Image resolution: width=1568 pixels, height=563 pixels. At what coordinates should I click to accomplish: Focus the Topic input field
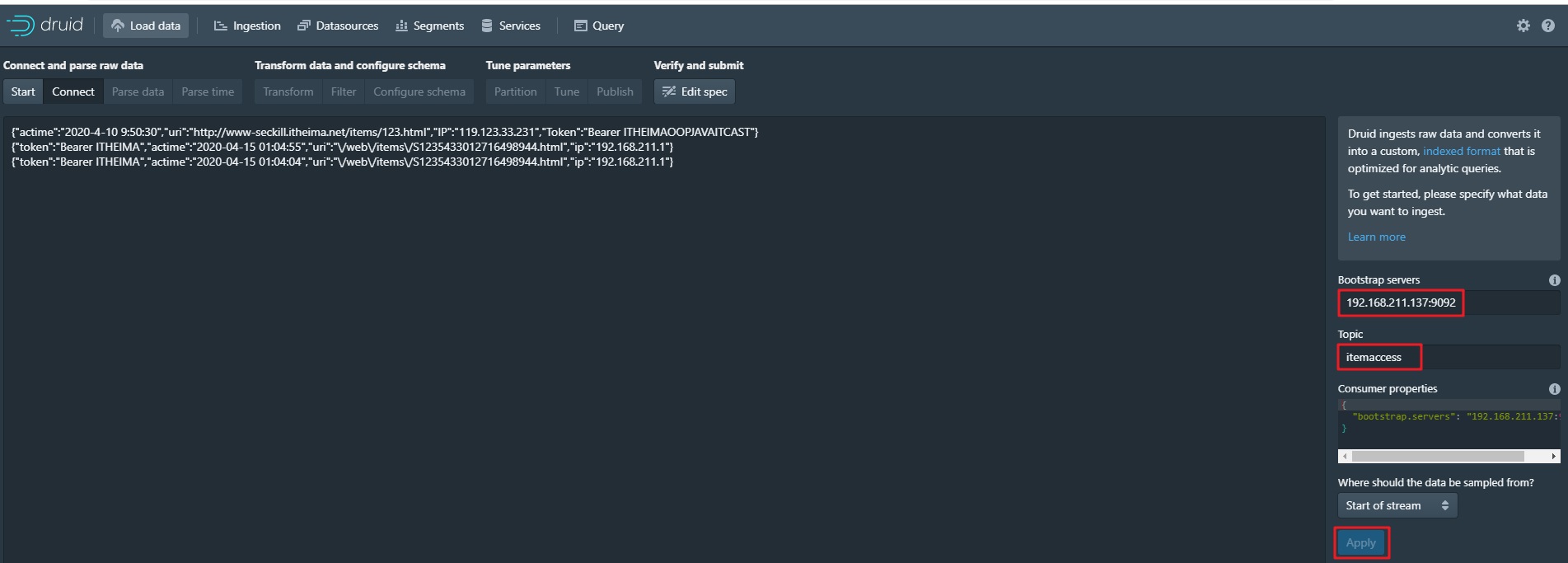tap(1448, 357)
